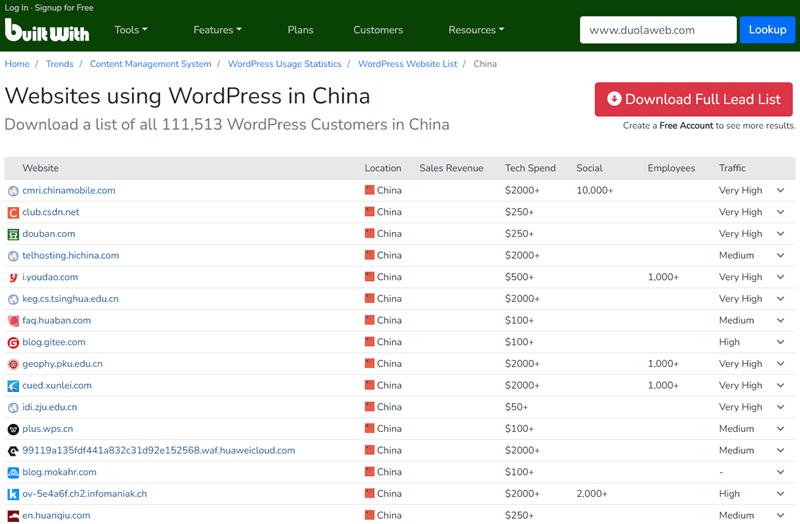Click Signup for Free link
800x524 pixels.
(64, 8)
